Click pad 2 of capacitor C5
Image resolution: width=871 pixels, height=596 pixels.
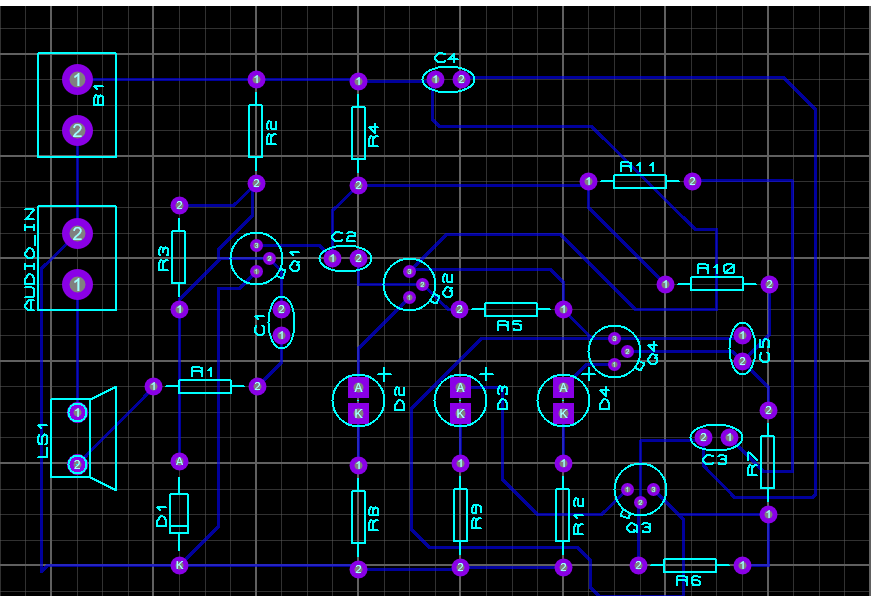point(742,360)
